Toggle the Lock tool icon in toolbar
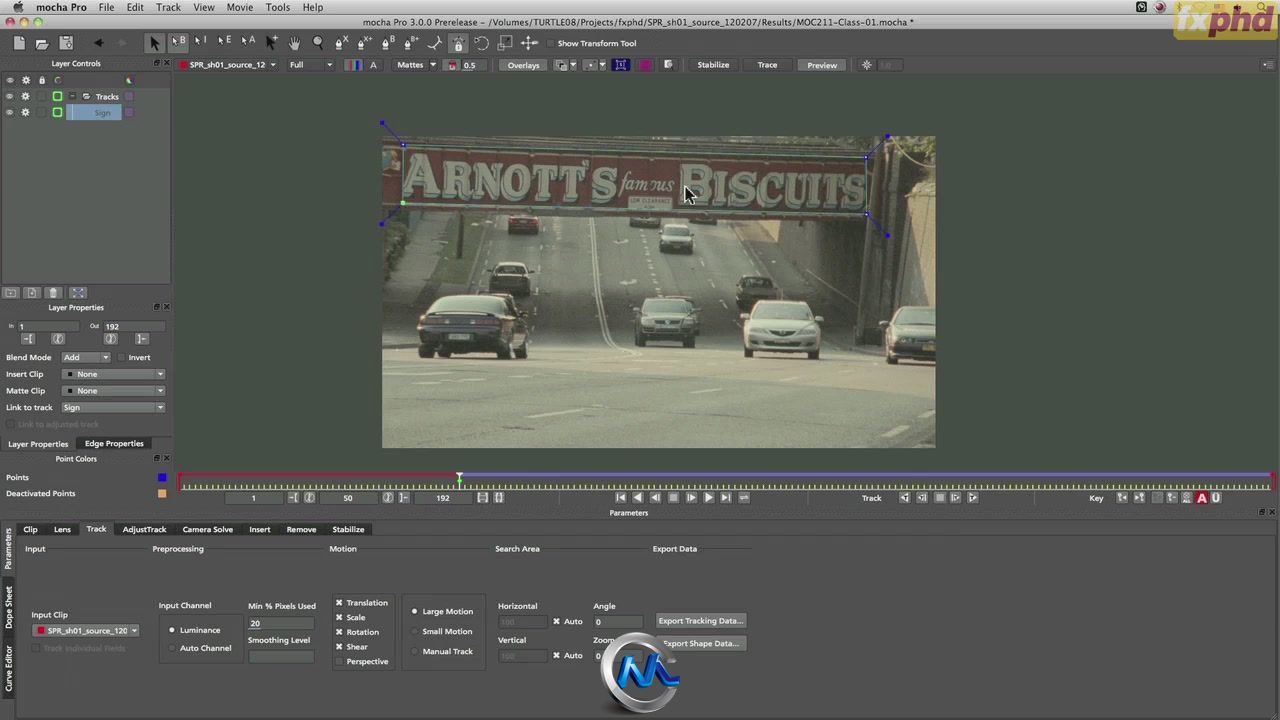This screenshot has height=720, width=1280. (x=458, y=43)
